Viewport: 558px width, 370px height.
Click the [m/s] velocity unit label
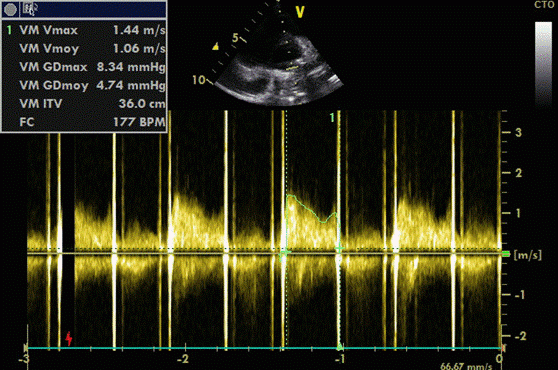tap(528, 255)
